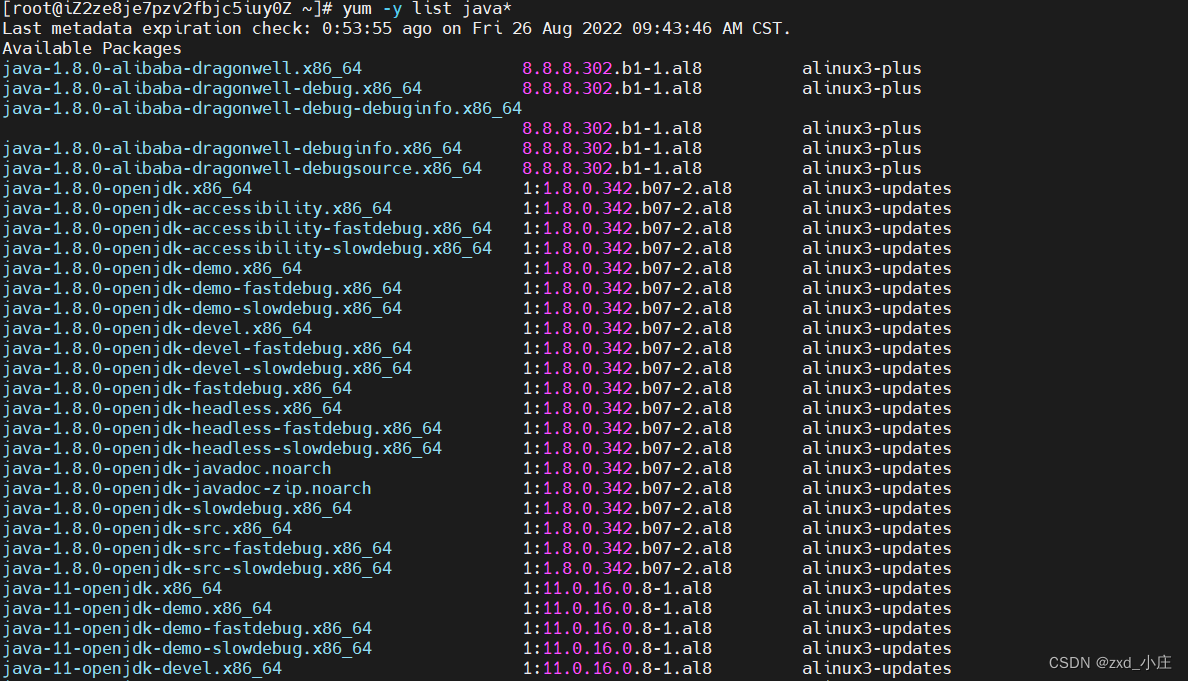
Task: Select package java-1.8.0-openjdk-headless-slowdebug.x86_64
Action: (222, 448)
